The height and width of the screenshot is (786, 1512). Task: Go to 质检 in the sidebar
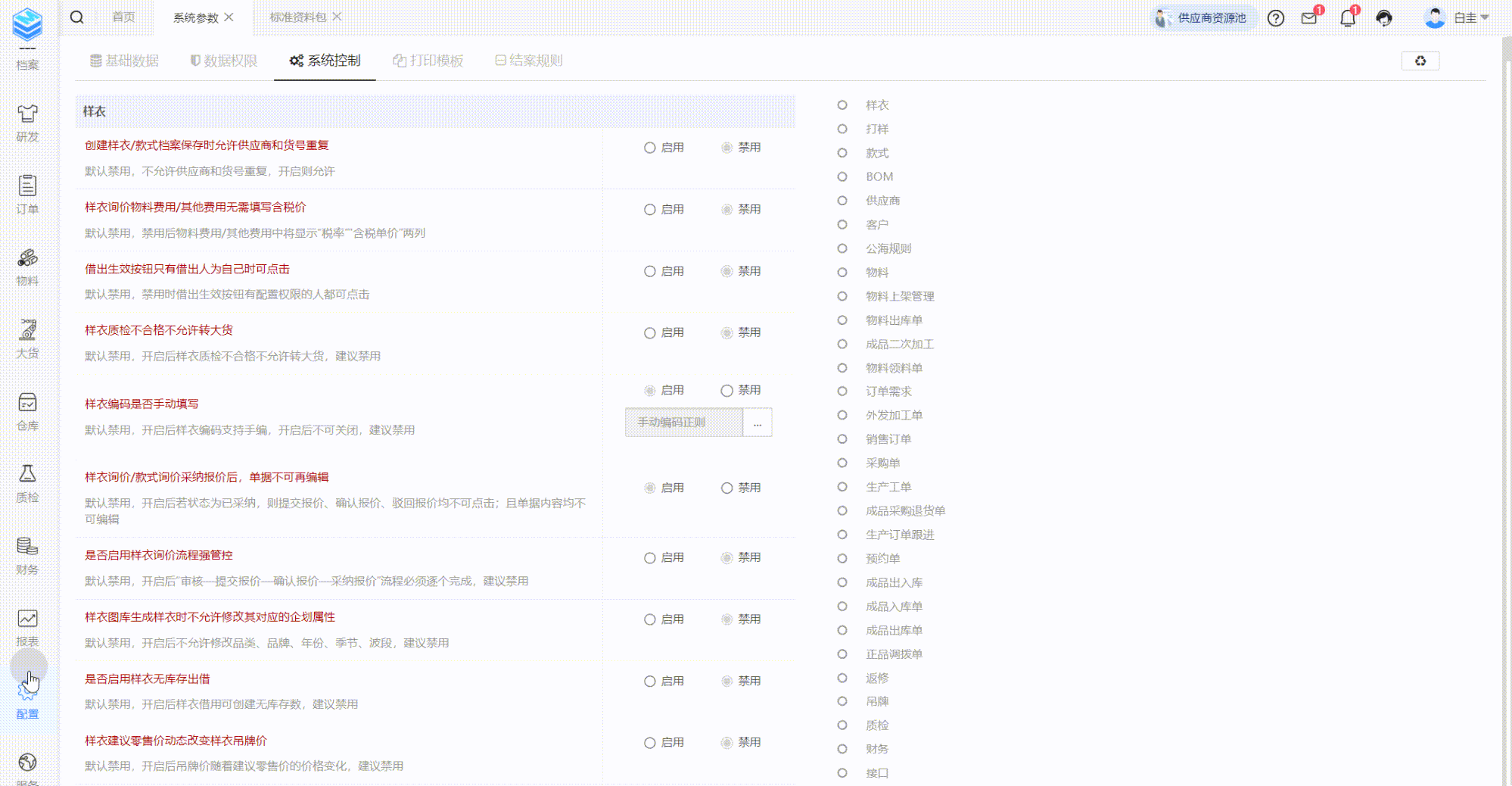27,483
